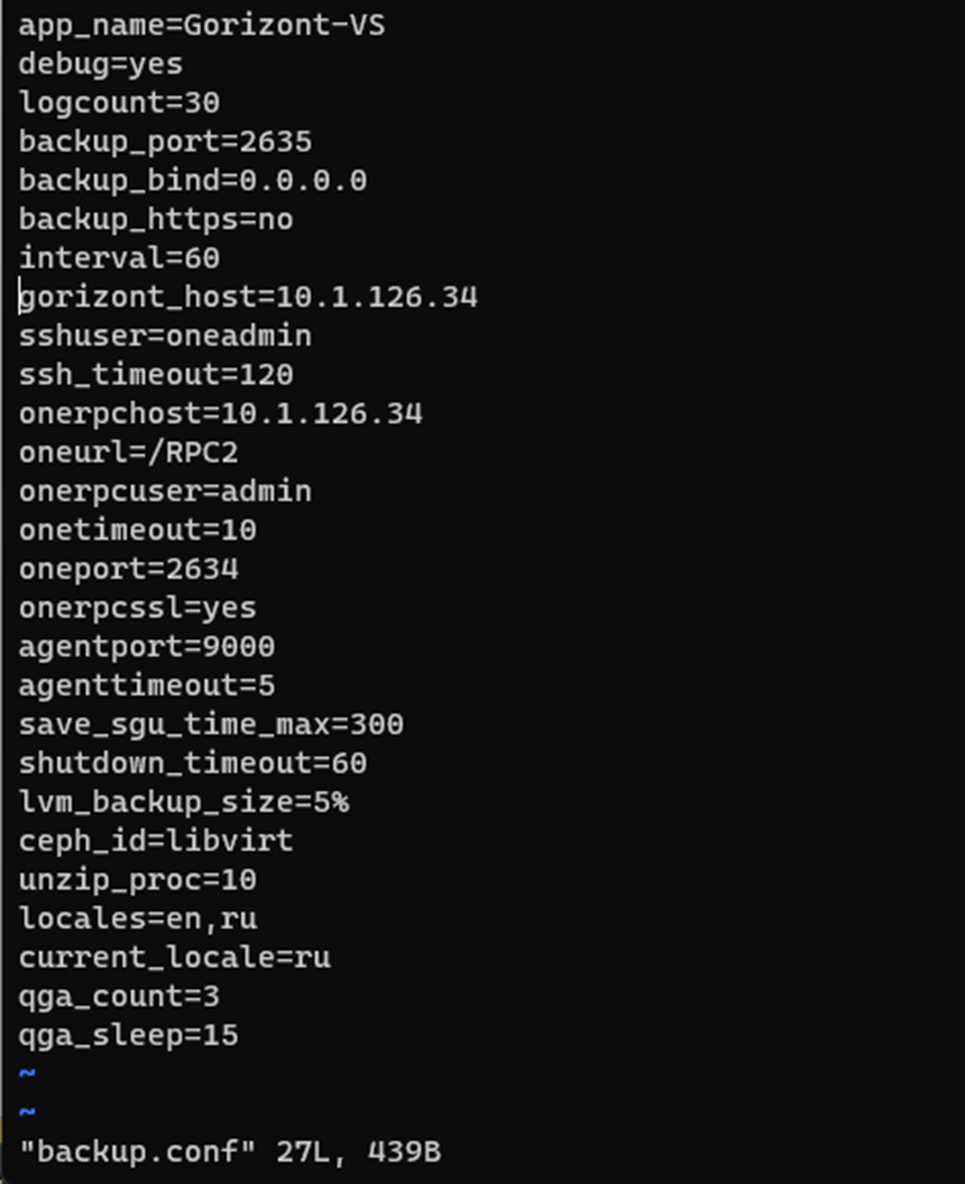
Task: Click the current_locale=ru line
Action: pos(174,957)
